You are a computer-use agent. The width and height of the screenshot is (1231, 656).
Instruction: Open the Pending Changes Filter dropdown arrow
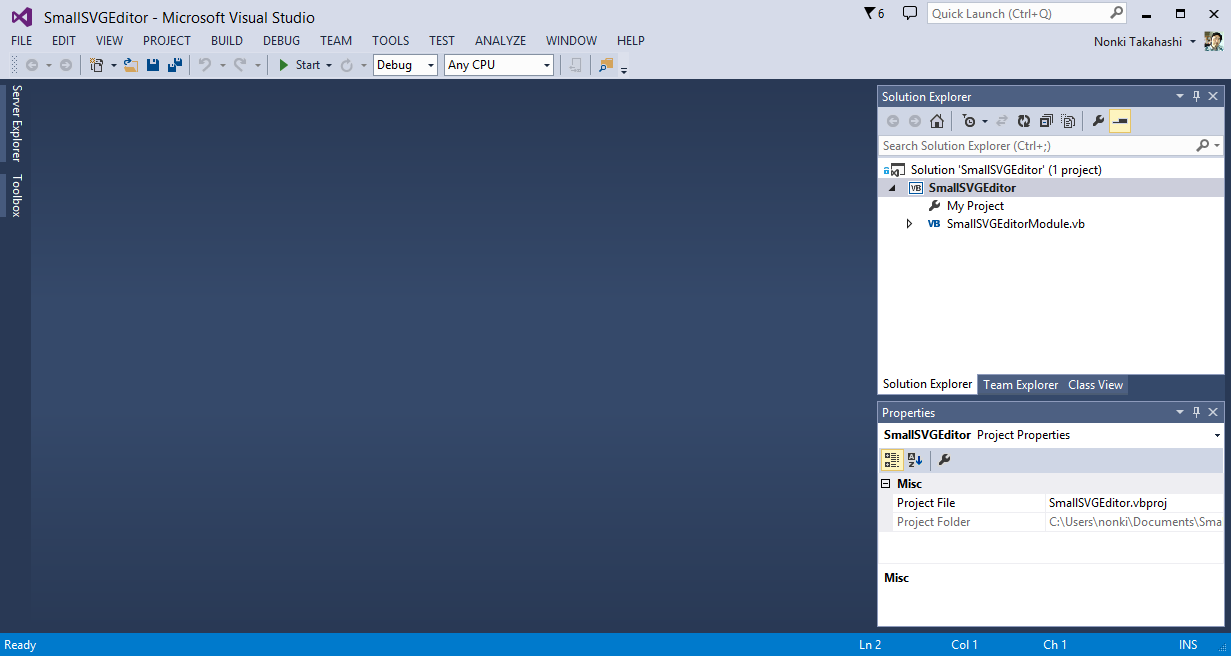984,122
